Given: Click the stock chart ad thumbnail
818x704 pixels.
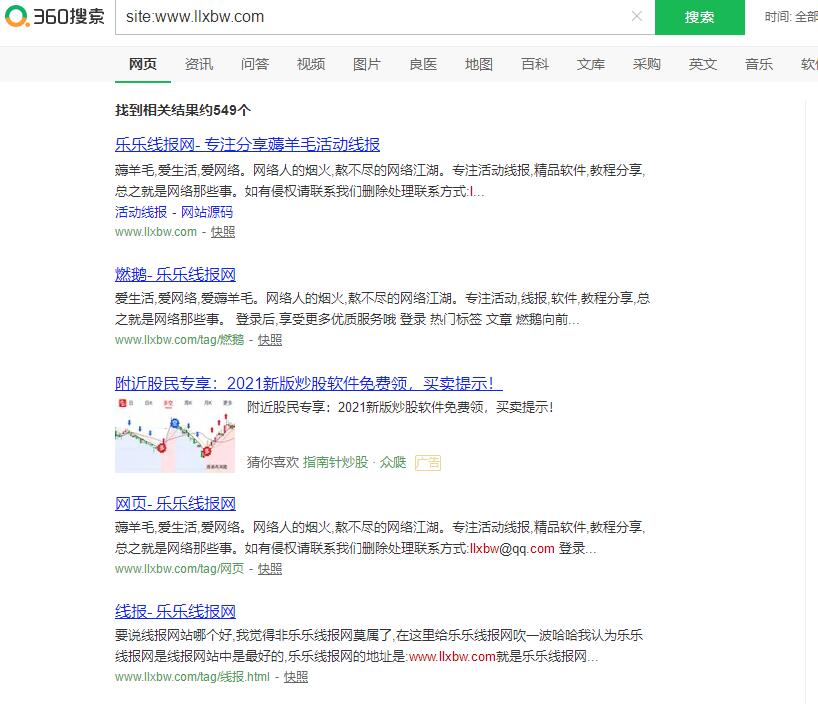Looking at the screenshot, I should (x=175, y=434).
